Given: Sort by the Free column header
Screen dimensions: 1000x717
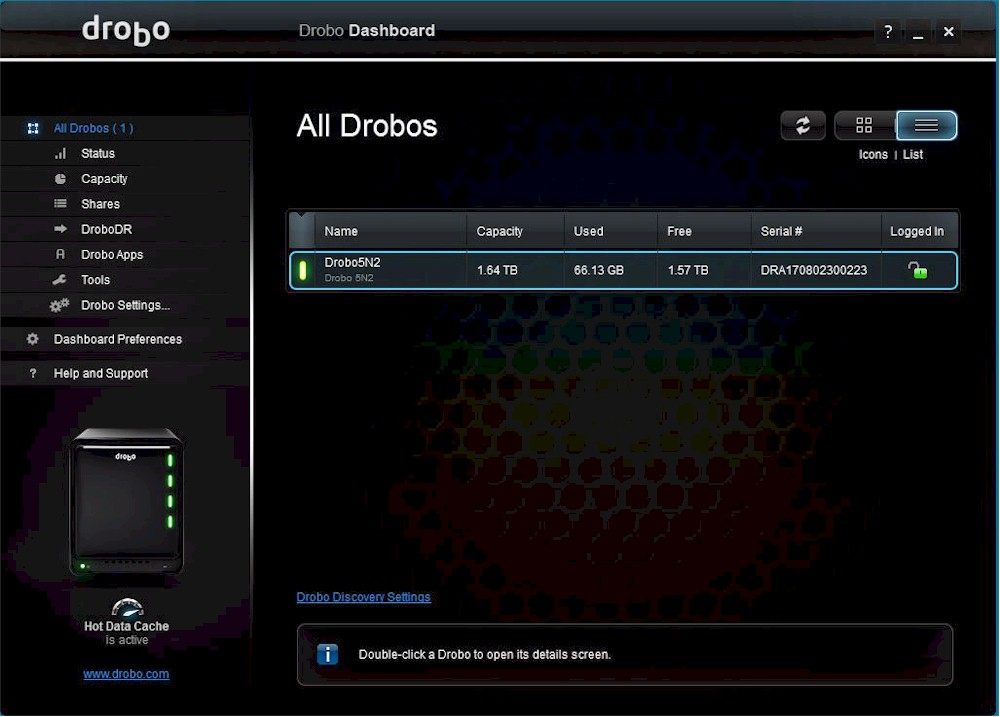Looking at the screenshot, I should [x=704, y=231].
